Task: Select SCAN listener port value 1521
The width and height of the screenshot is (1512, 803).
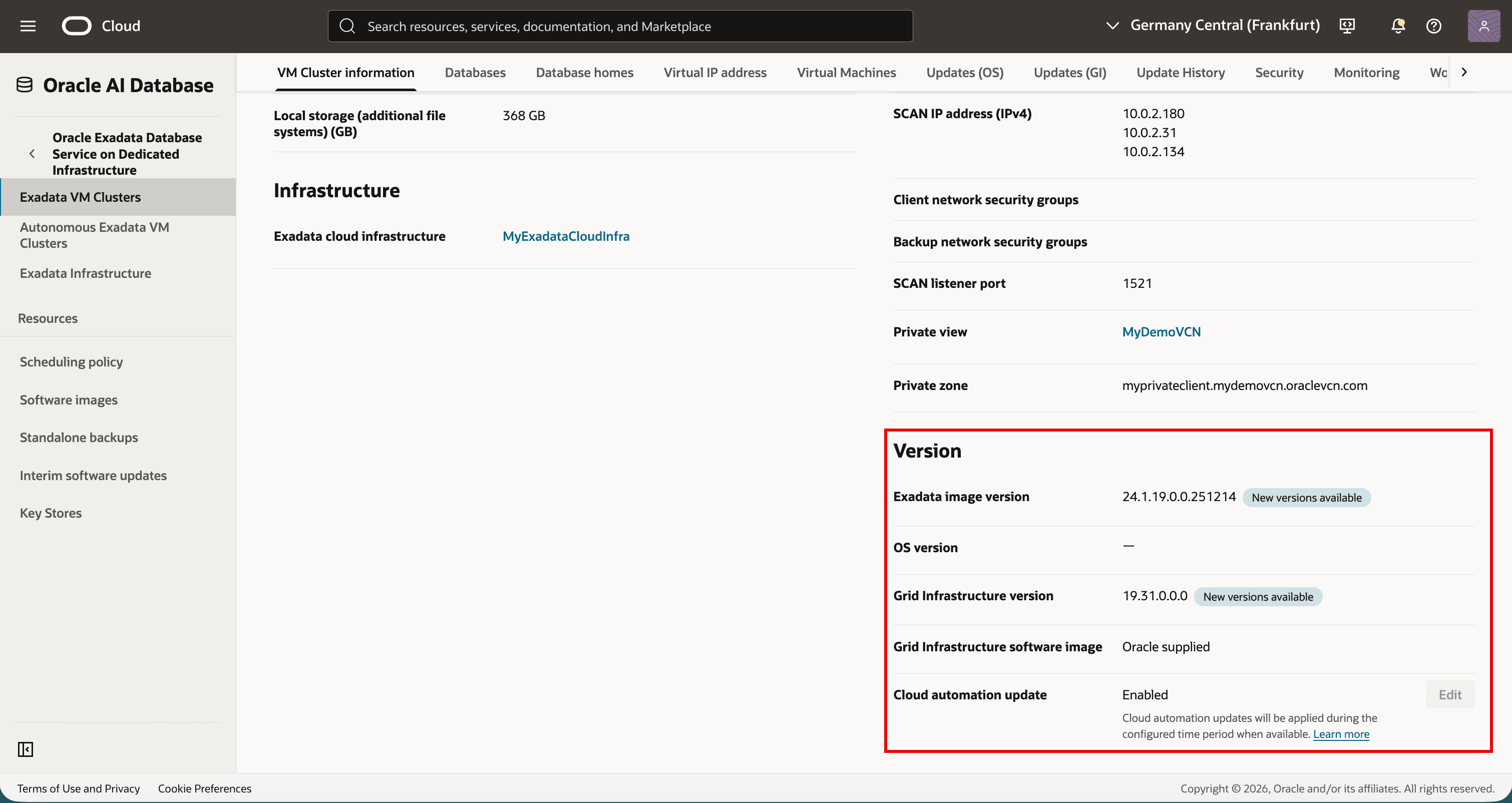Action: (1137, 283)
